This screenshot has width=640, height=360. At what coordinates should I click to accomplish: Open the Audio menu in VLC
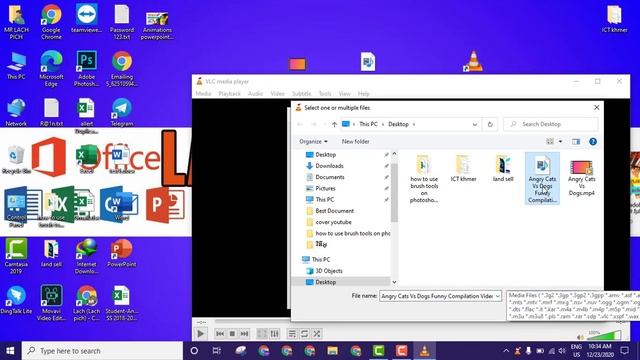click(256, 93)
